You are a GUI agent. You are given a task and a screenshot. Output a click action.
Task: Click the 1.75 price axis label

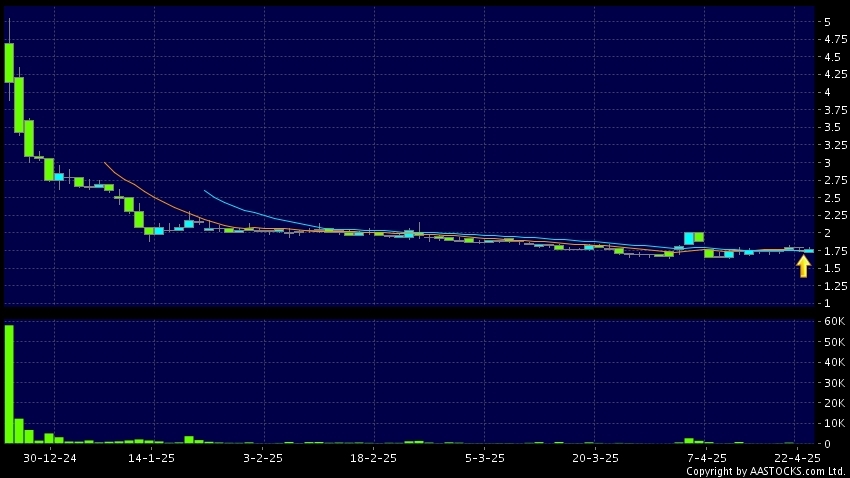[x=835, y=251]
